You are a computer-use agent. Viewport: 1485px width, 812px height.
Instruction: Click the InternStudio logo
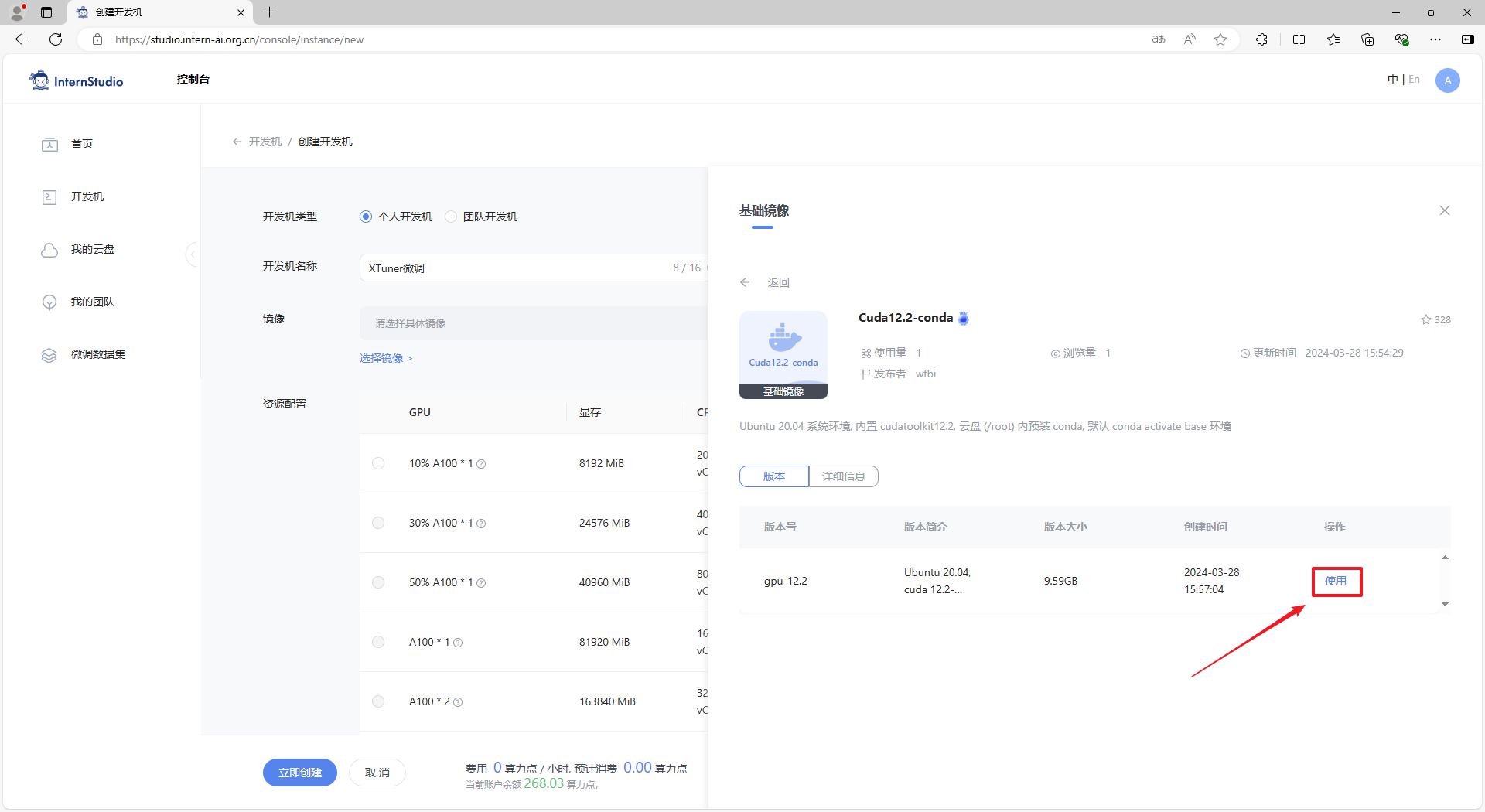coord(76,80)
